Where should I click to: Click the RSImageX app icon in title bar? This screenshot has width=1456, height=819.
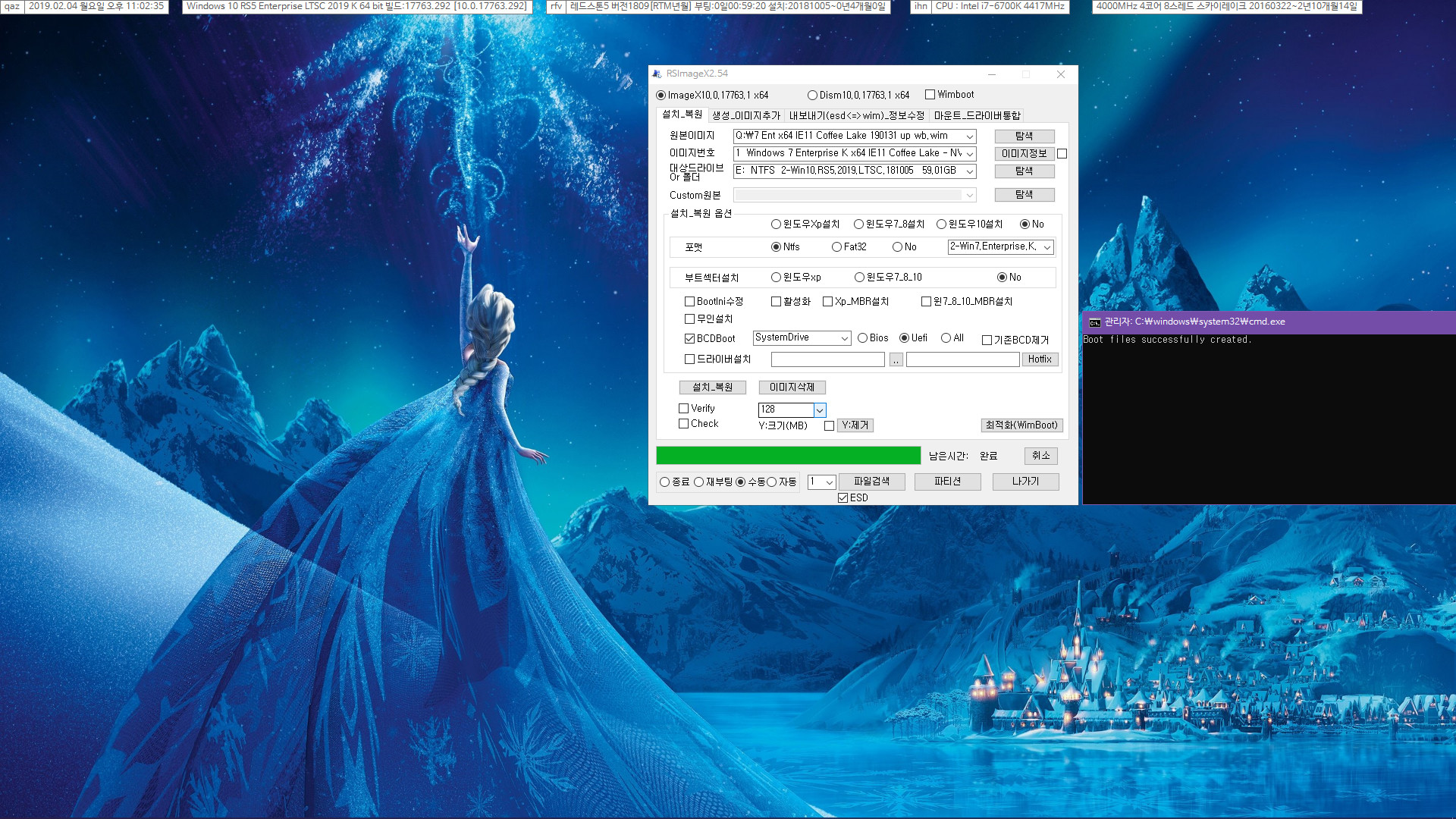pos(657,74)
